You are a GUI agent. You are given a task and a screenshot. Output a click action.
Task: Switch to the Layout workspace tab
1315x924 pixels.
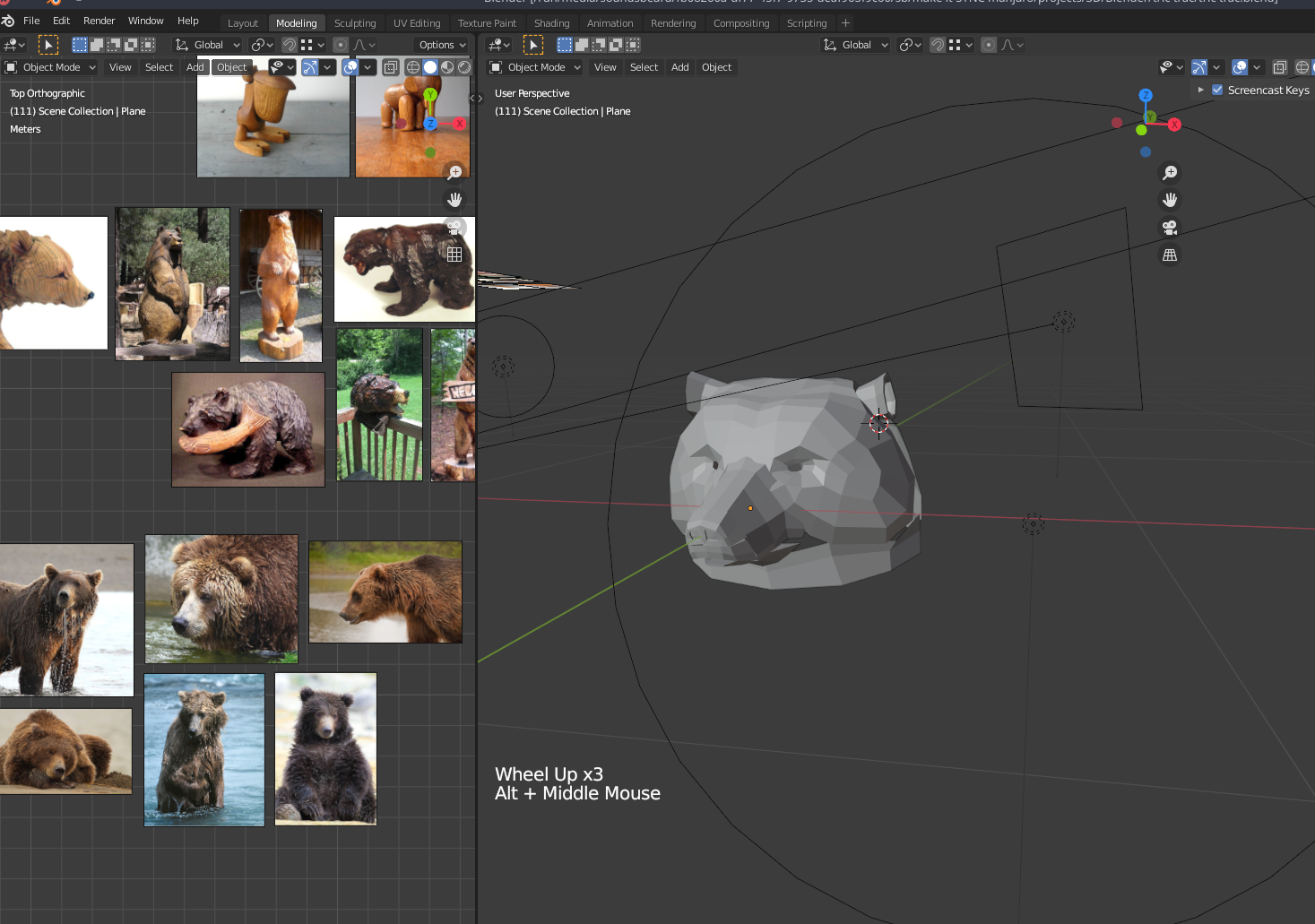(x=242, y=23)
